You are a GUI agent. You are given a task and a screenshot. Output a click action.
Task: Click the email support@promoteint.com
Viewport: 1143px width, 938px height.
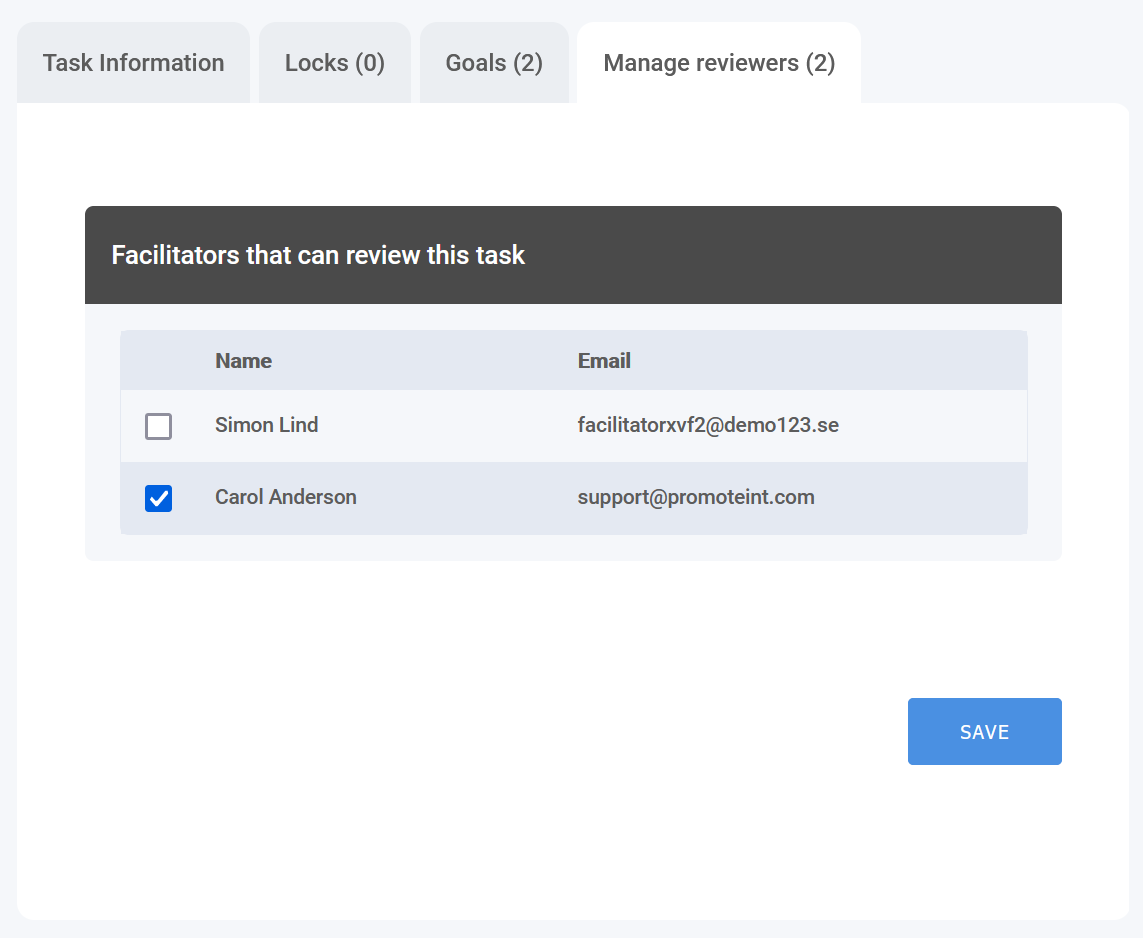[696, 497]
